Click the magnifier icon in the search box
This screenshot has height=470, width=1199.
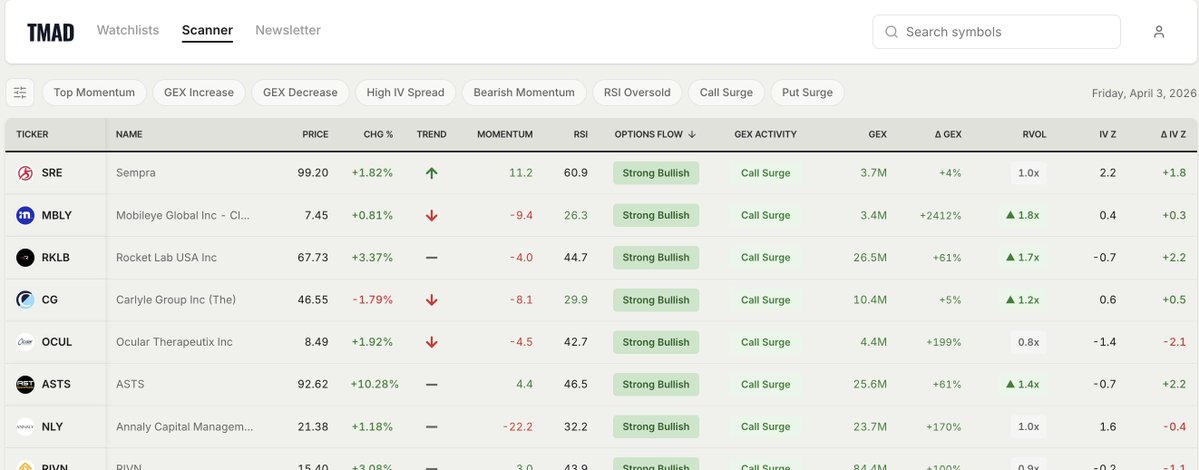click(x=891, y=32)
